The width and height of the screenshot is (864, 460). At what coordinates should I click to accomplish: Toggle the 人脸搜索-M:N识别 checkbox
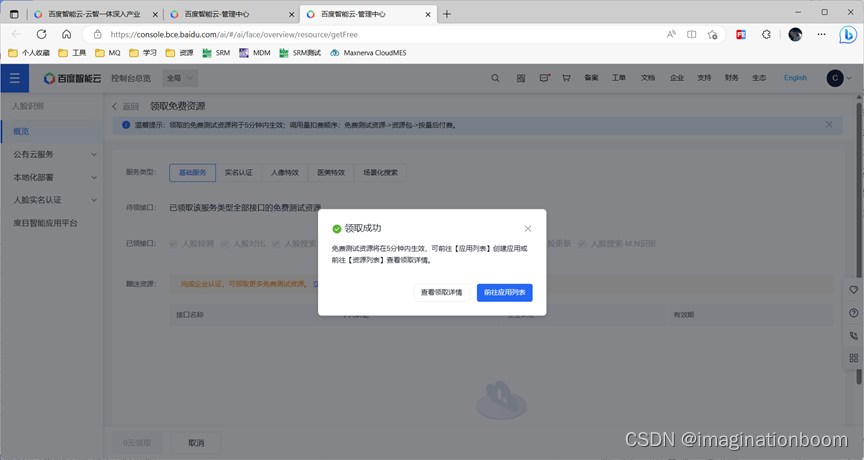(582, 243)
